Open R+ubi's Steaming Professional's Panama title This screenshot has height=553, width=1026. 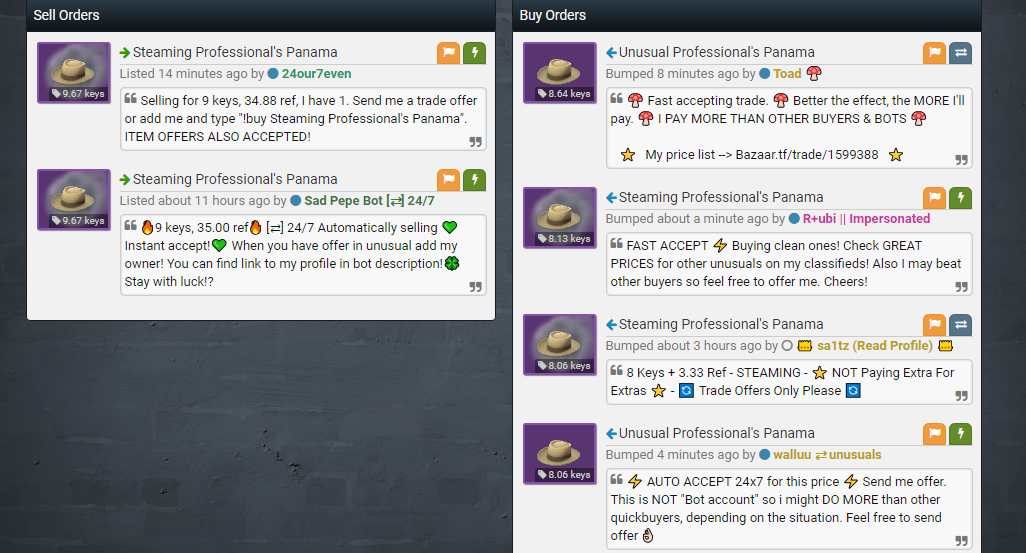[x=721, y=198]
